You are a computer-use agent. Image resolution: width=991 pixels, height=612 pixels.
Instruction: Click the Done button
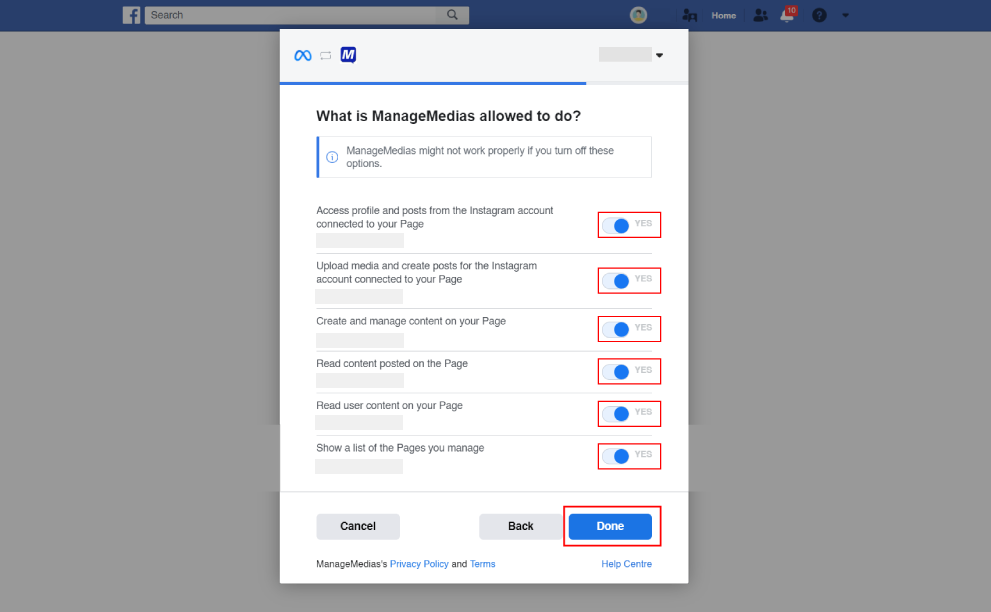coord(610,526)
